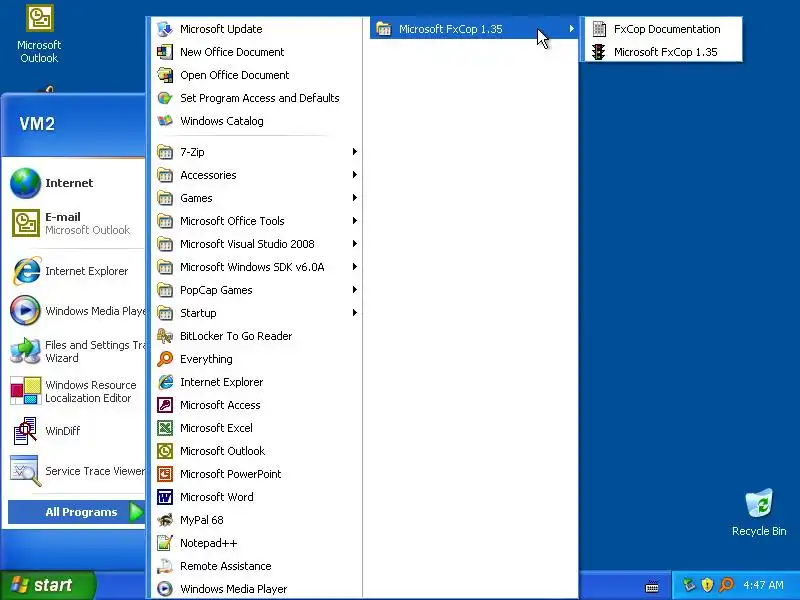Click the Microsoft FxCop 1.35 folder icon
This screenshot has height=600, width=800.
383,29
